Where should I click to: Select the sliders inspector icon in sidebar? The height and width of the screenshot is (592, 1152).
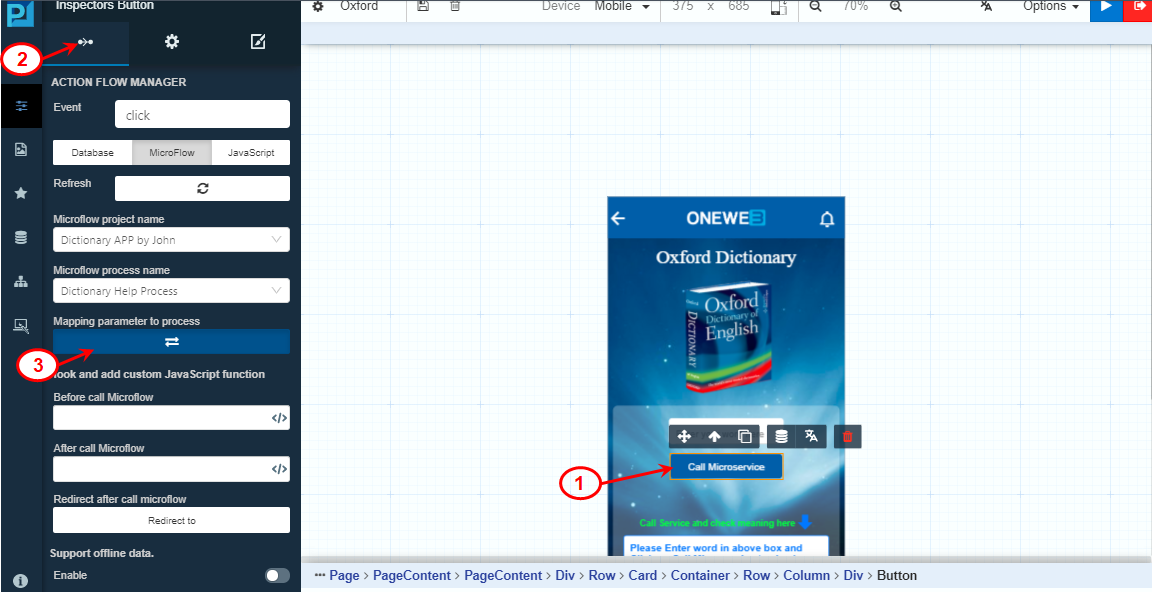coord(21,106)
